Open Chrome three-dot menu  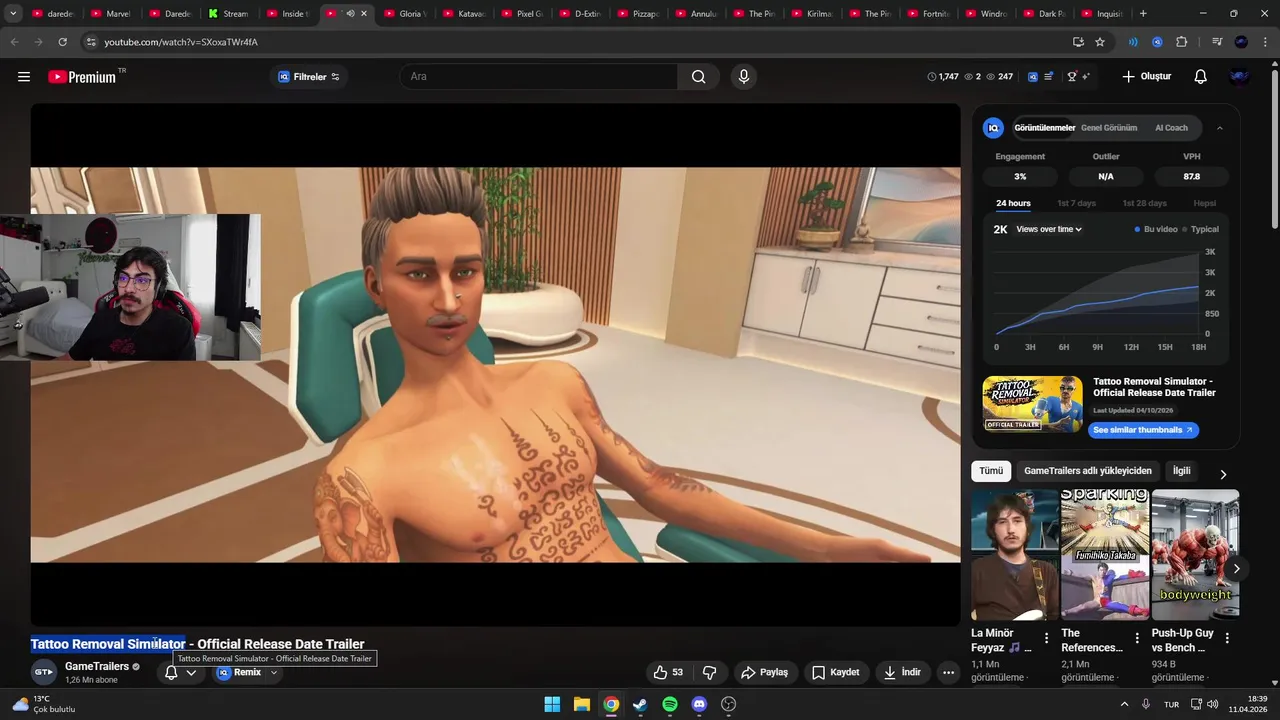click(1264, 42)
